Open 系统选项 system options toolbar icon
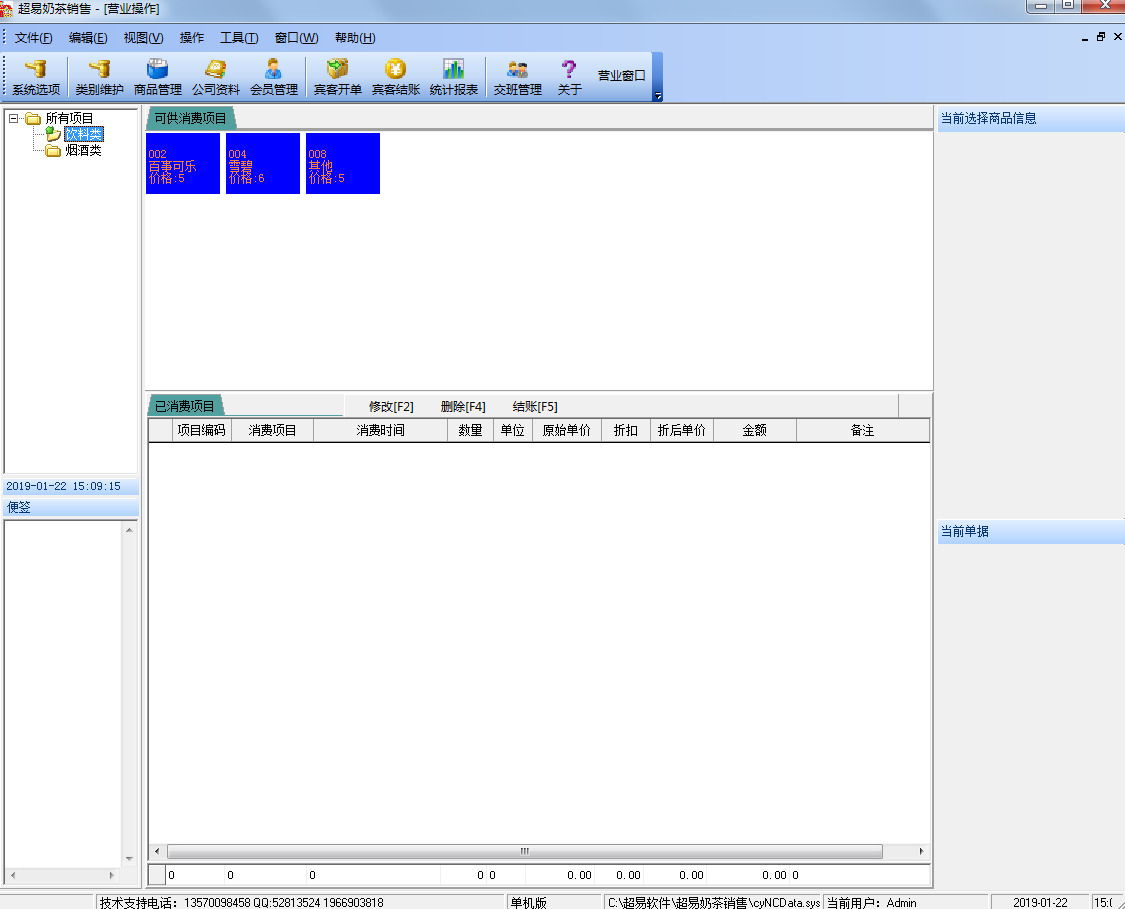The height and width of the screenshot is (909, 1125). pyautogui.click(x=36, y=78)
